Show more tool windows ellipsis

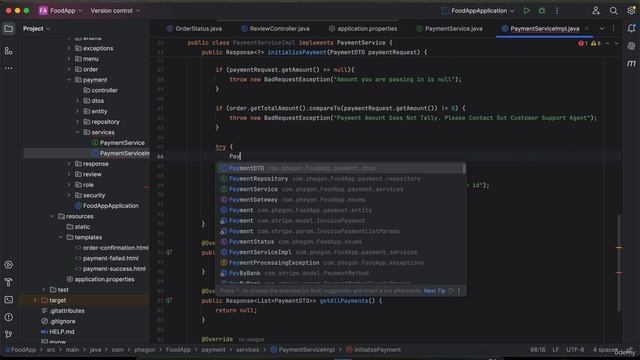(9, 68)
